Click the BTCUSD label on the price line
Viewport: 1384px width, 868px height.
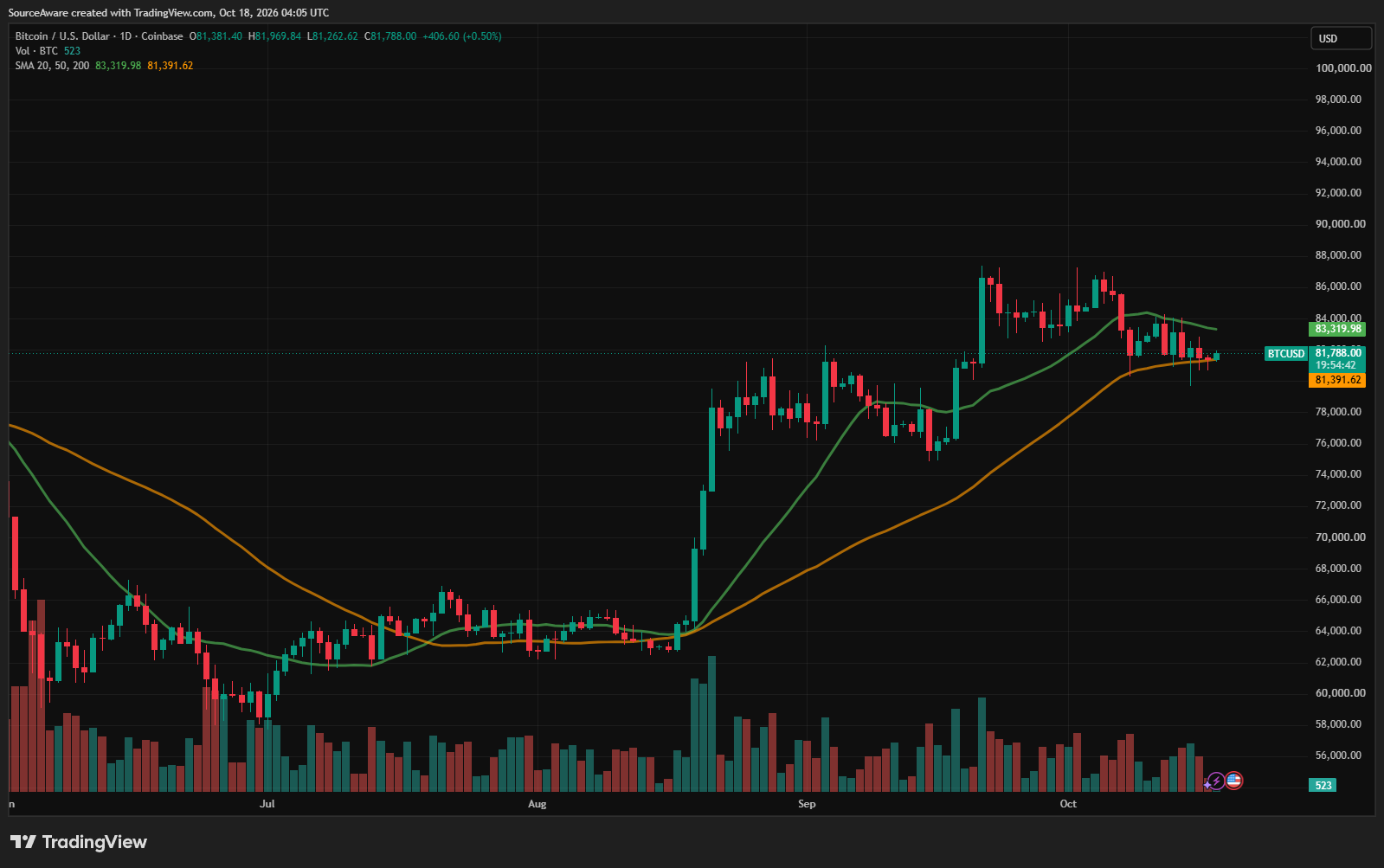pyautogui.click(x=1286, y=353)
